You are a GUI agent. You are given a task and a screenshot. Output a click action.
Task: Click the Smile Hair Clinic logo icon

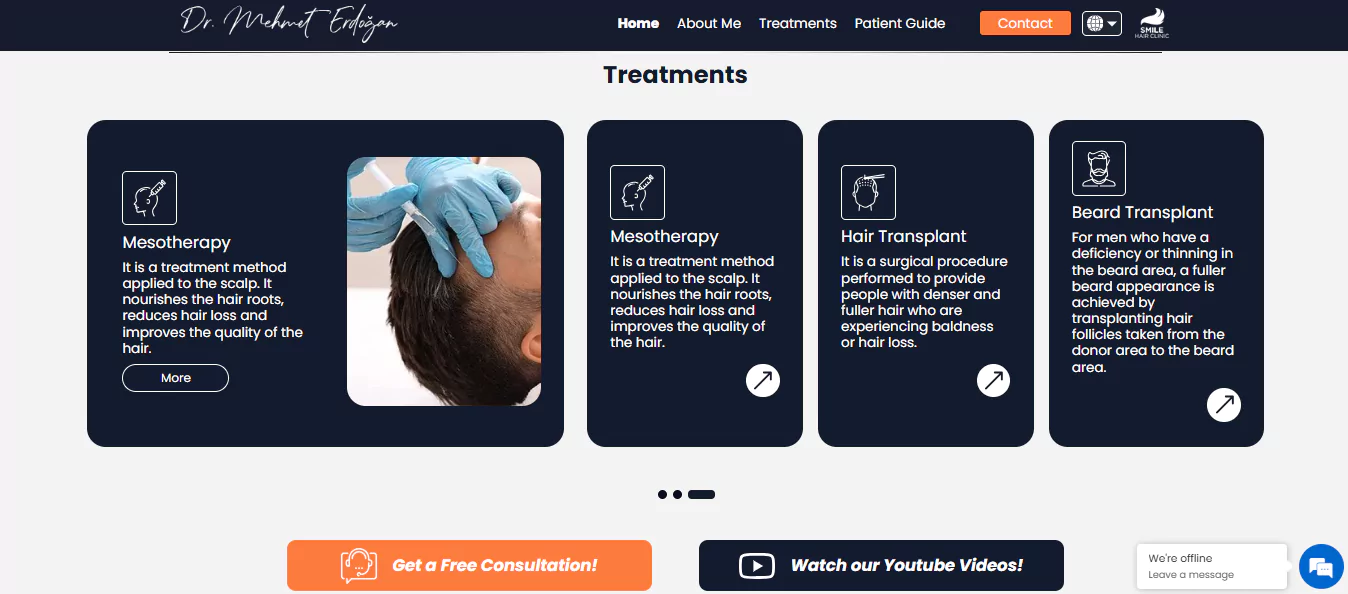pyautogui.click(x=1152, y=23)
